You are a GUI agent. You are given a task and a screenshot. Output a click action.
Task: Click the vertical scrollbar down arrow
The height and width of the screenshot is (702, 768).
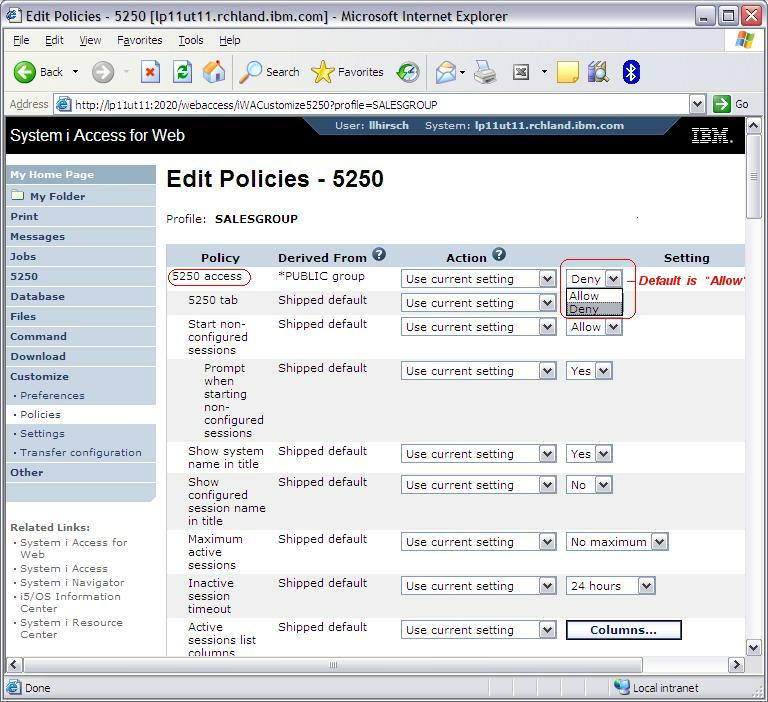point(754,647)
